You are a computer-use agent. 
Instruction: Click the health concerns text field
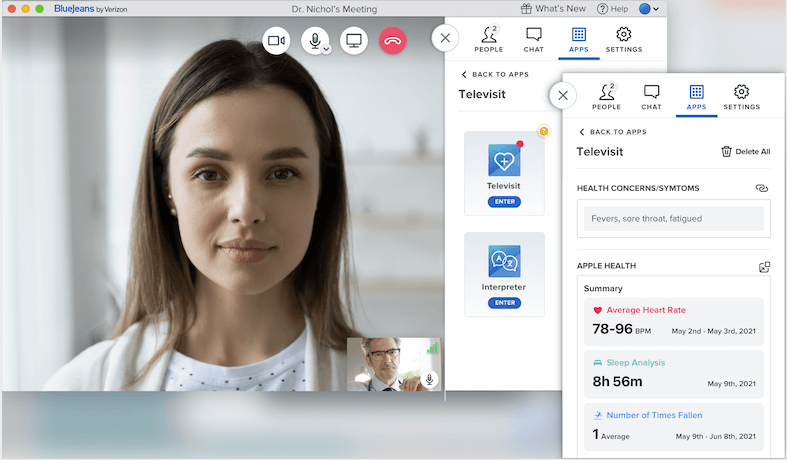pos(673,219)
